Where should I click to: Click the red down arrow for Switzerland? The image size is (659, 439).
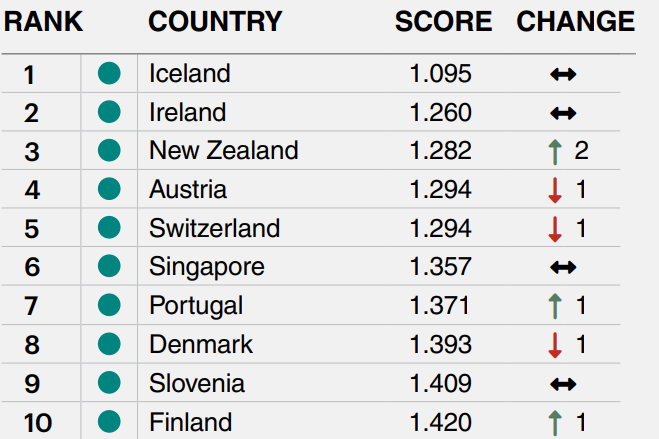pyautogui.click(x=555, y=229)
